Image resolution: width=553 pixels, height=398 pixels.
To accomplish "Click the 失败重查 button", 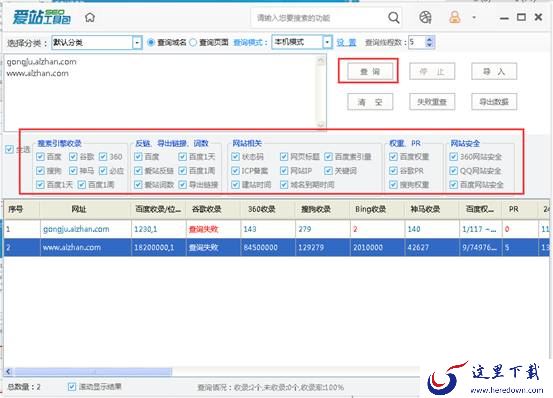I will point(432,102).
